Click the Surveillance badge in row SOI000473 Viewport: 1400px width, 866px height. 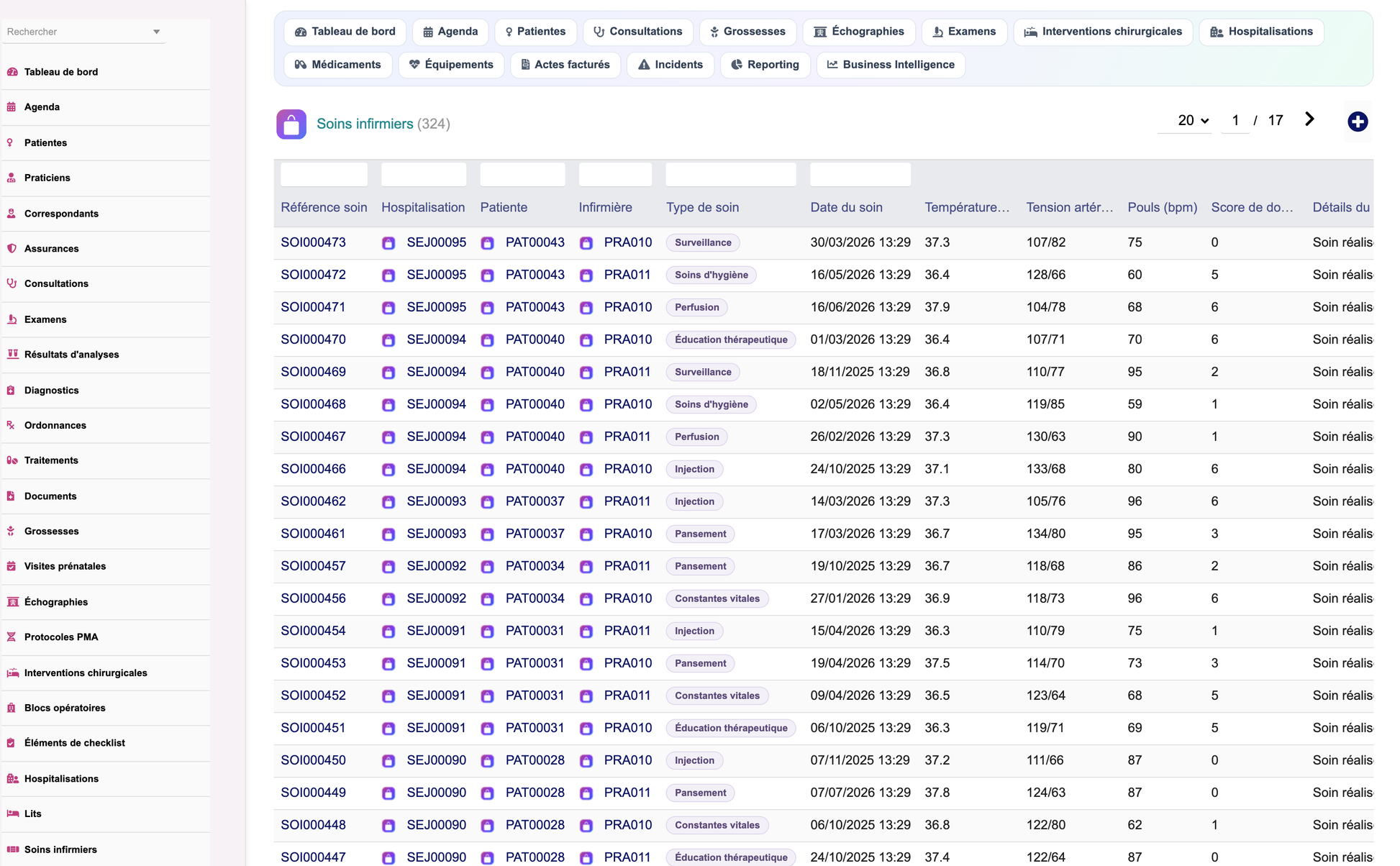point(703,242)
